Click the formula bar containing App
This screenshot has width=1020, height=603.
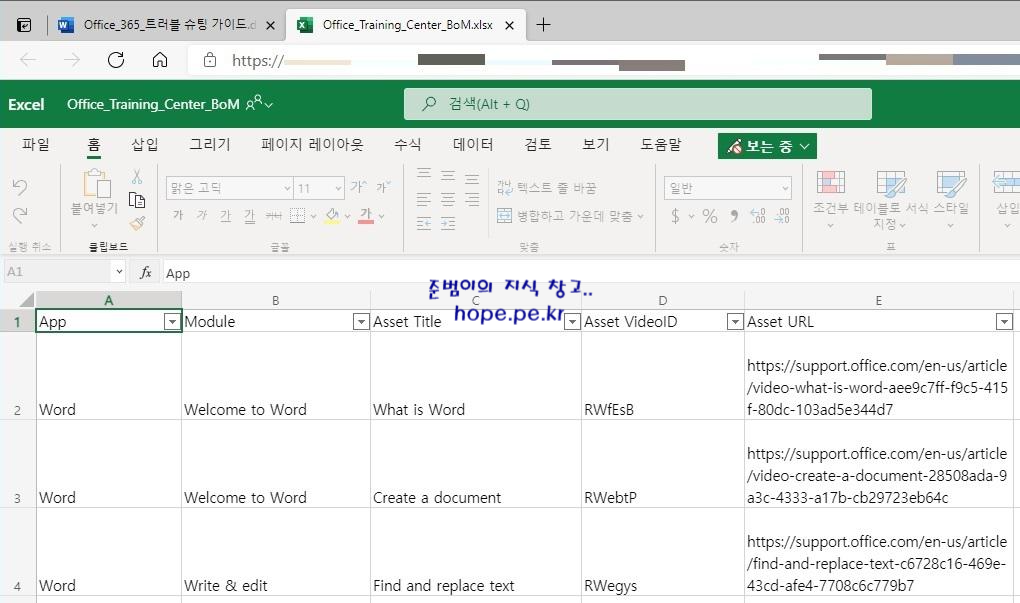pyautogui.click(x=589, y=273)
